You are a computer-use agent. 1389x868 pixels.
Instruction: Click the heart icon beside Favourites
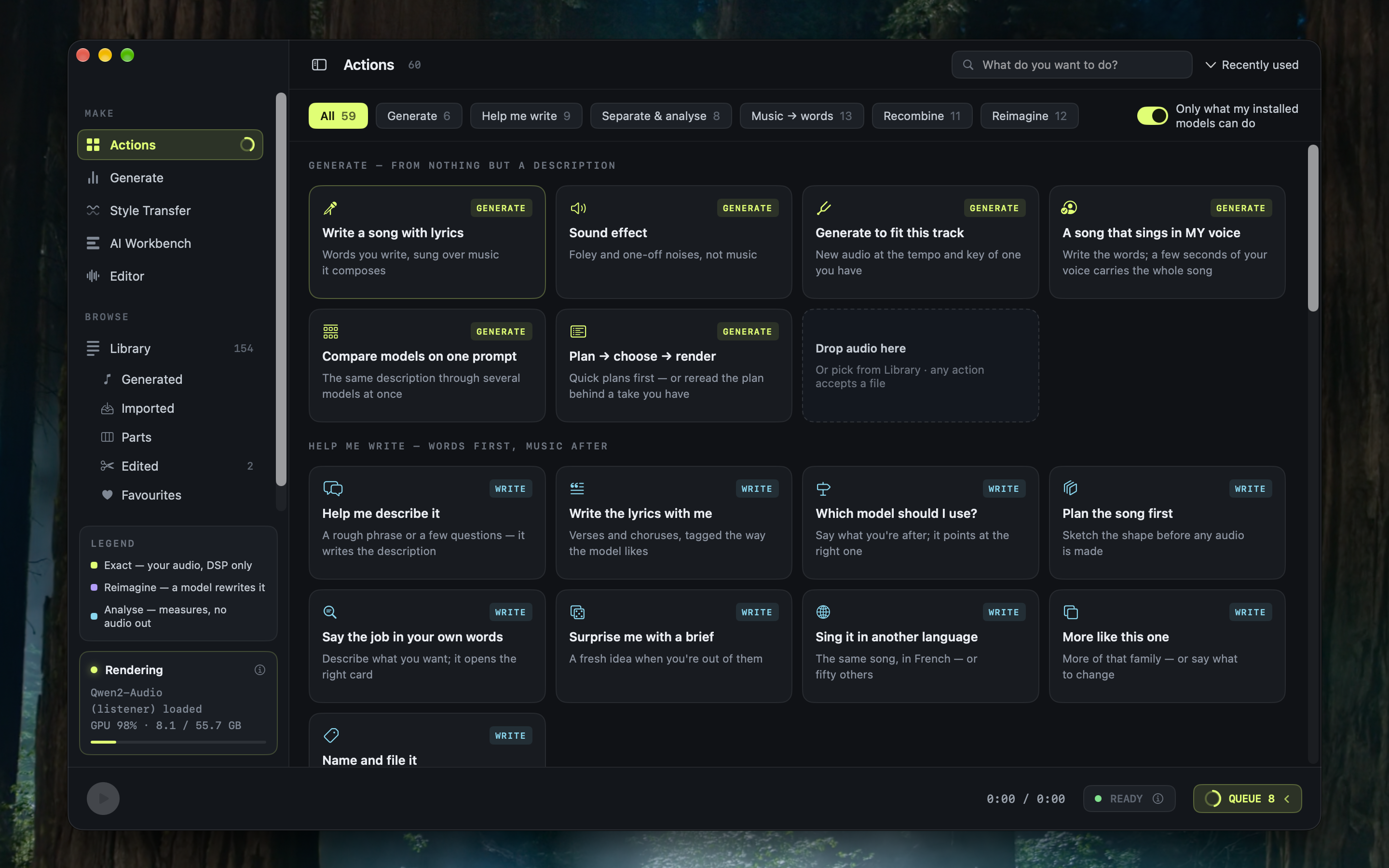pos(107,494)
